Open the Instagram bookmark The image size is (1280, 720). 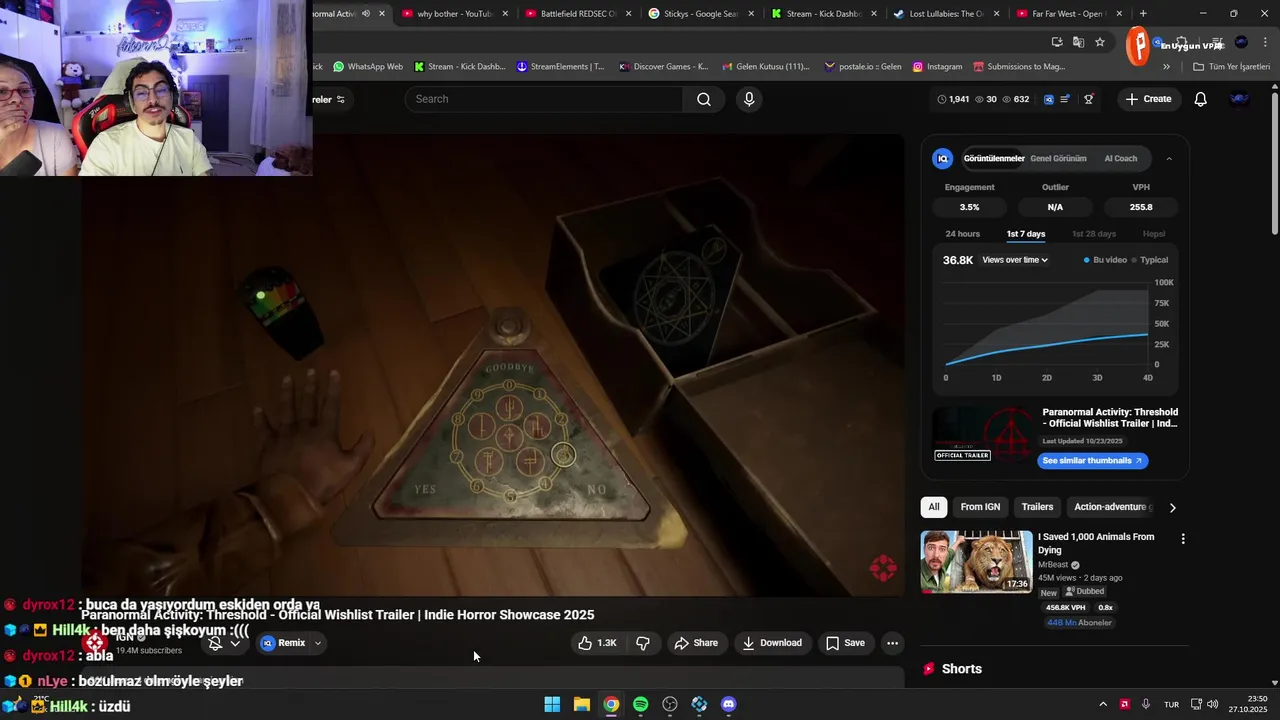point(937,67)
